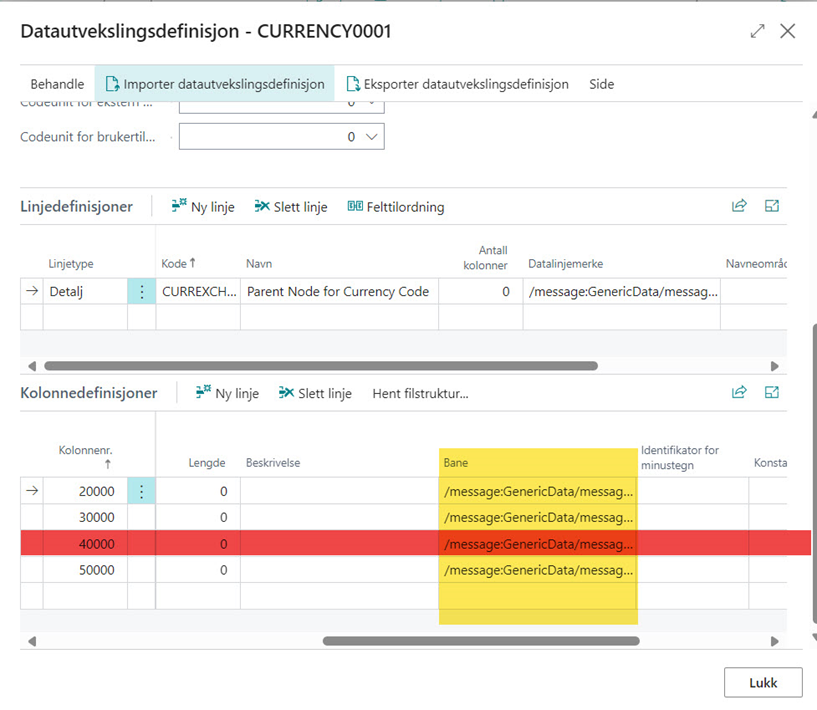Sort by Kolonnenr. column header
The height and width of the screenshot is (710, 817).
85,456
